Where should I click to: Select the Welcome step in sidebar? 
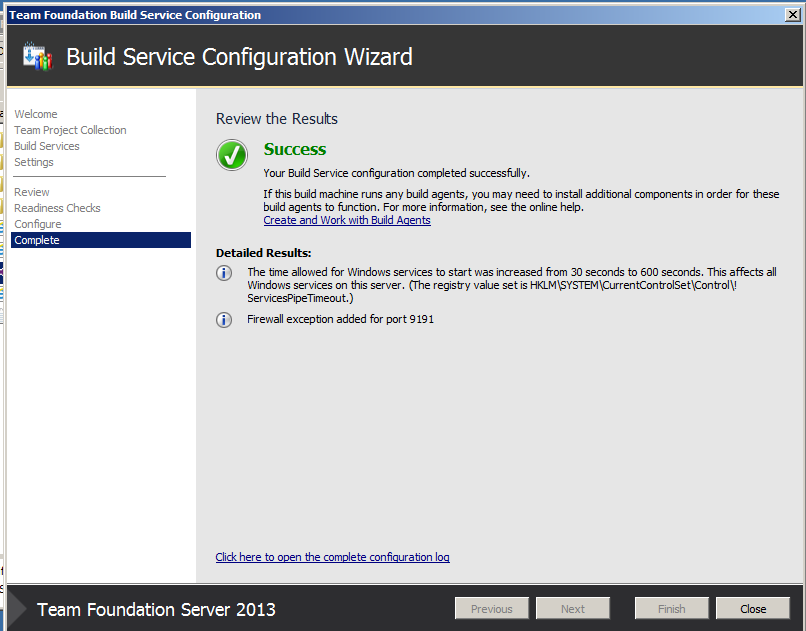36,114
